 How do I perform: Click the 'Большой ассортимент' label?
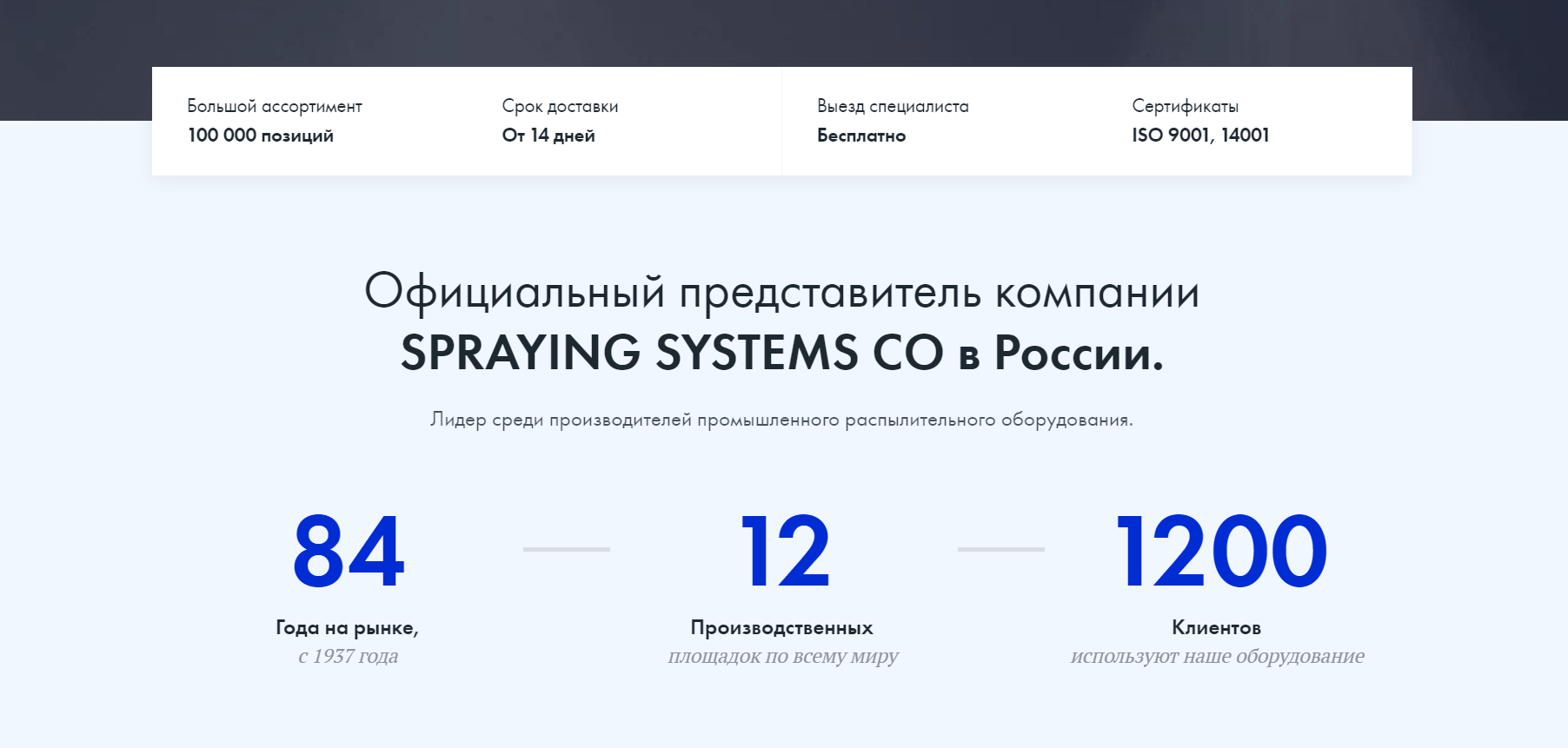pos(275,106)
